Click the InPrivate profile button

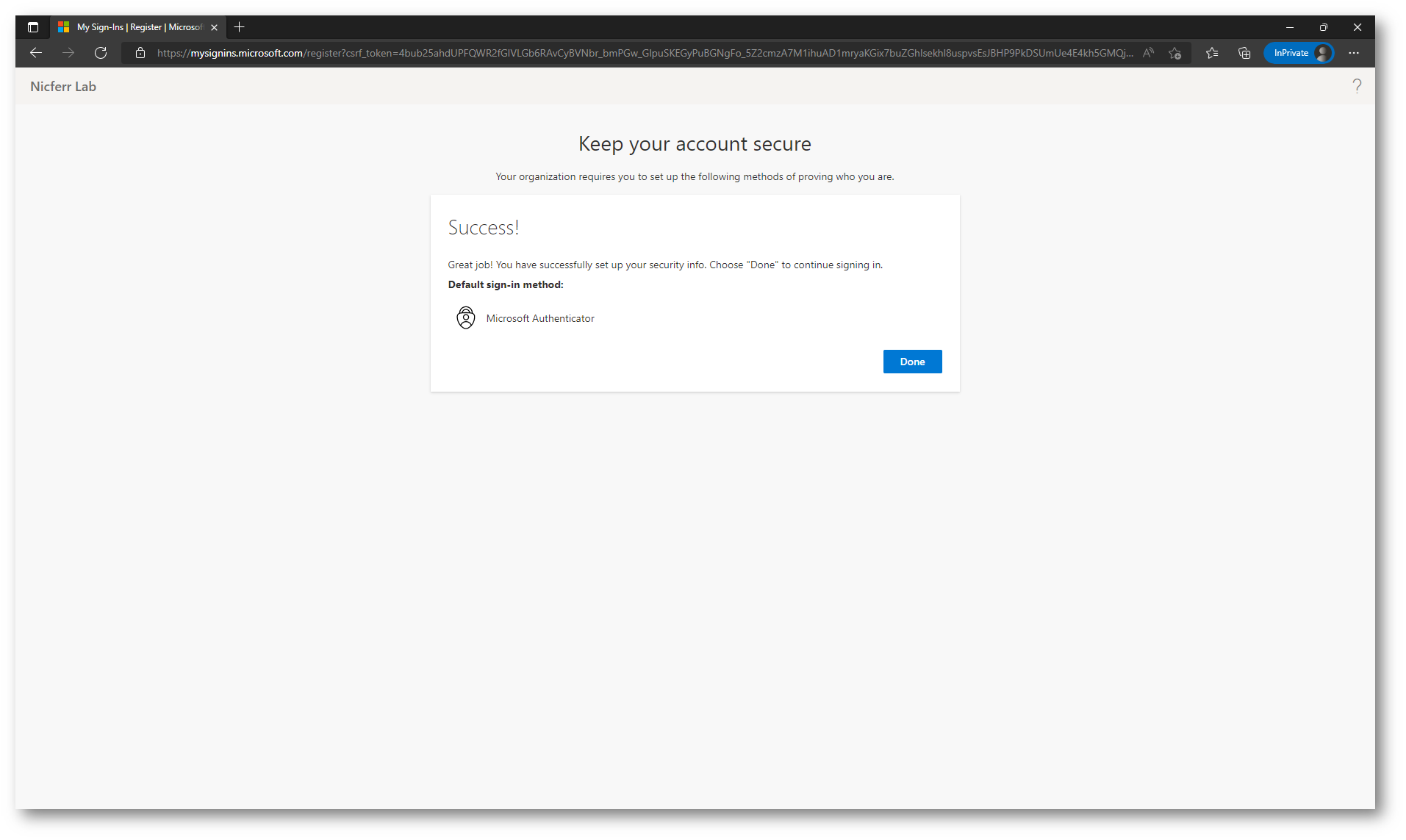1299,53
